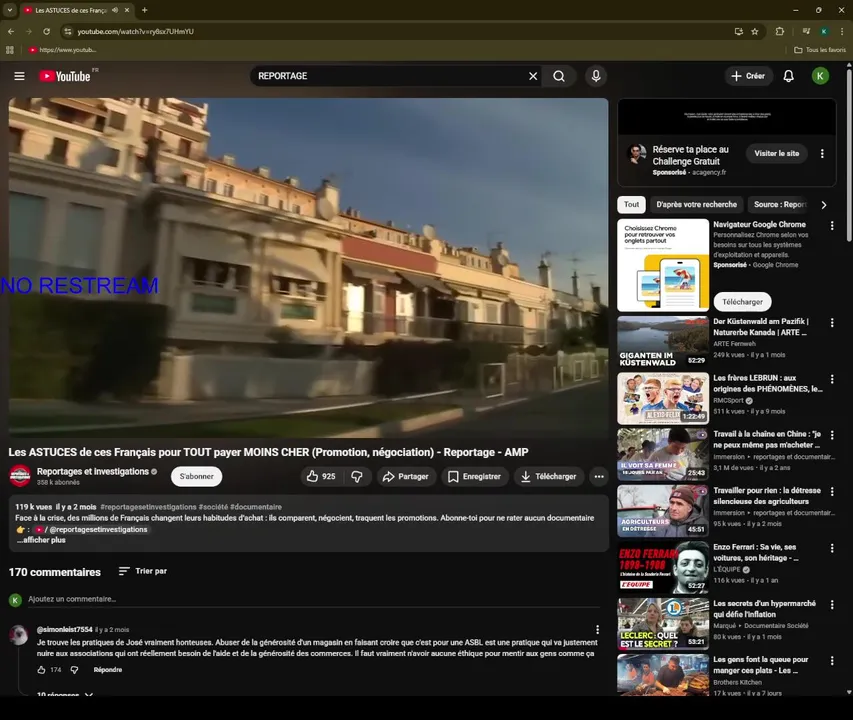
Task: Open the Trier par sort menu
Action: (143, 571)
